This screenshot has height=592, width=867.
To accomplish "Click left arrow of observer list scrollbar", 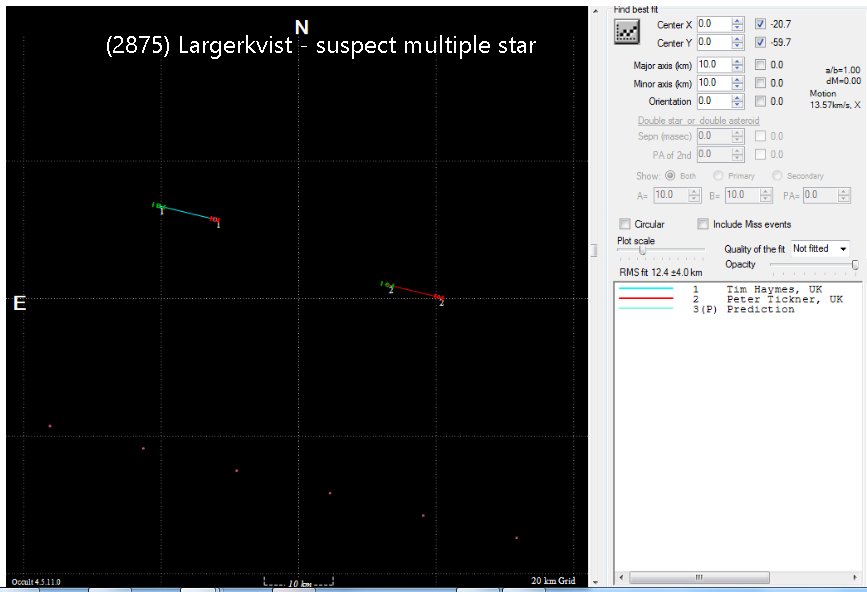I will [621, 577].
